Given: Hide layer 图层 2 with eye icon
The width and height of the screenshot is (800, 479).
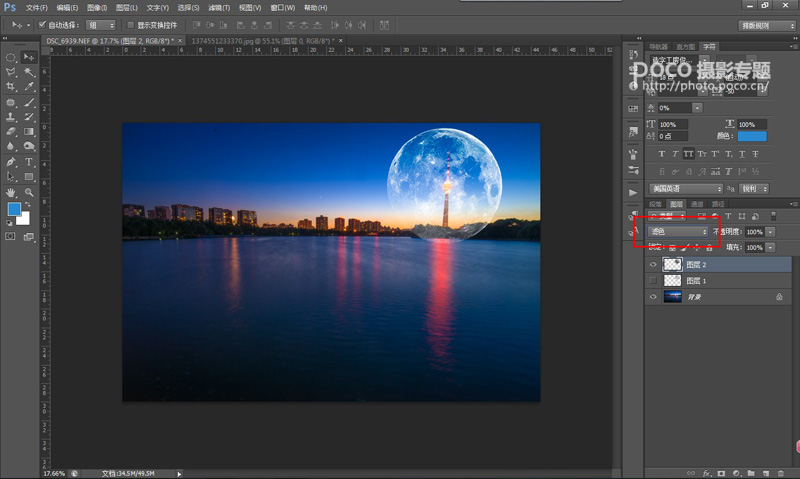Looking at the screenshot, I should 653,264.
